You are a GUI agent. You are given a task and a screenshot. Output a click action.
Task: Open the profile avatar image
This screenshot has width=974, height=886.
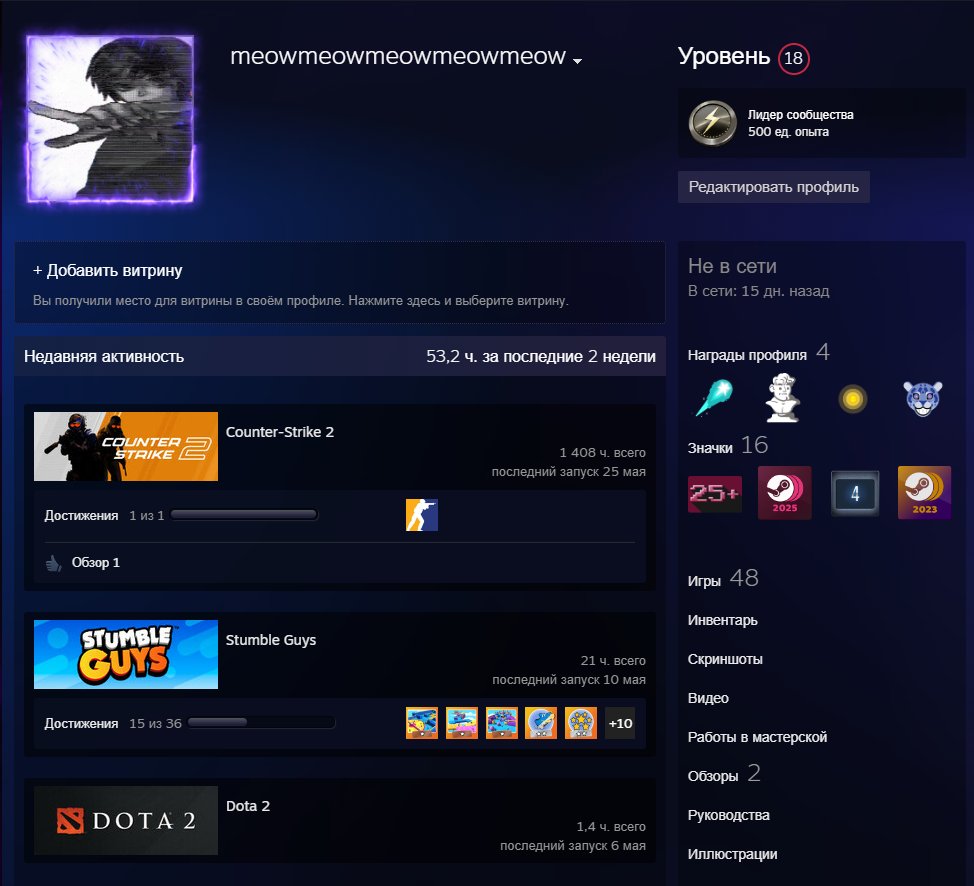(x=111, y=119)
